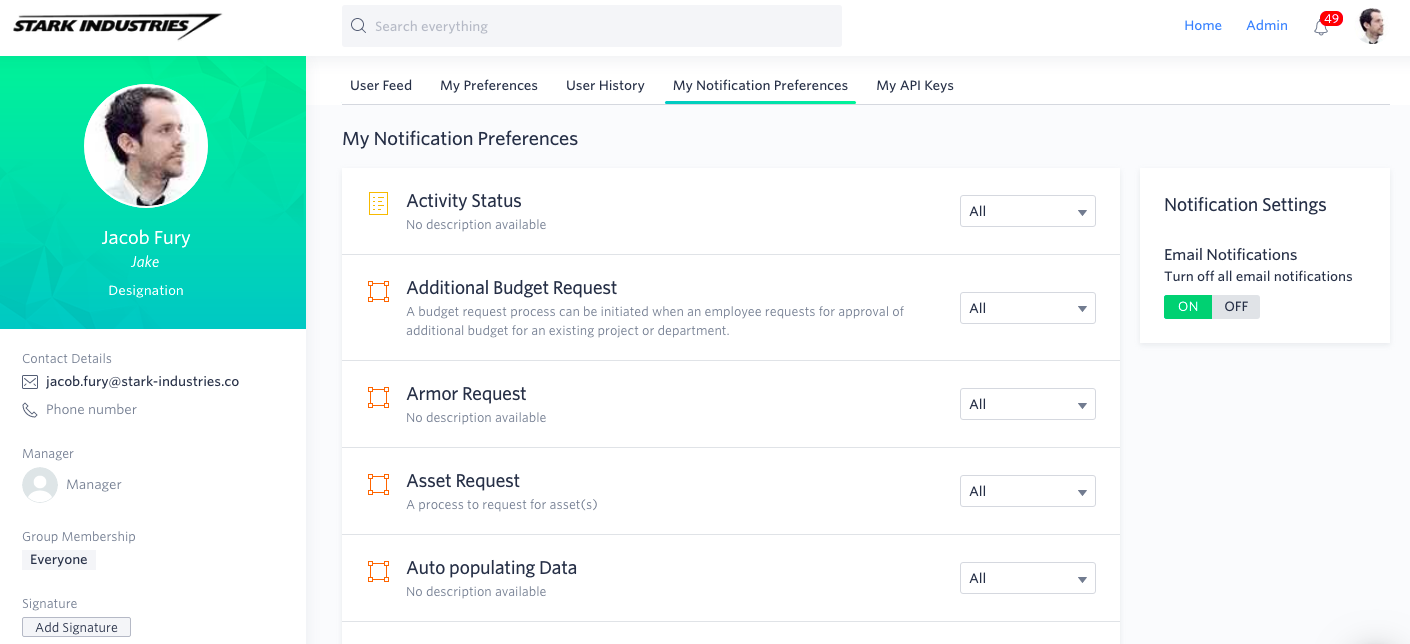This screenshot has width=1410, height=644.
Task: Click the Asset Request process icon
Action: pos(378,484)
